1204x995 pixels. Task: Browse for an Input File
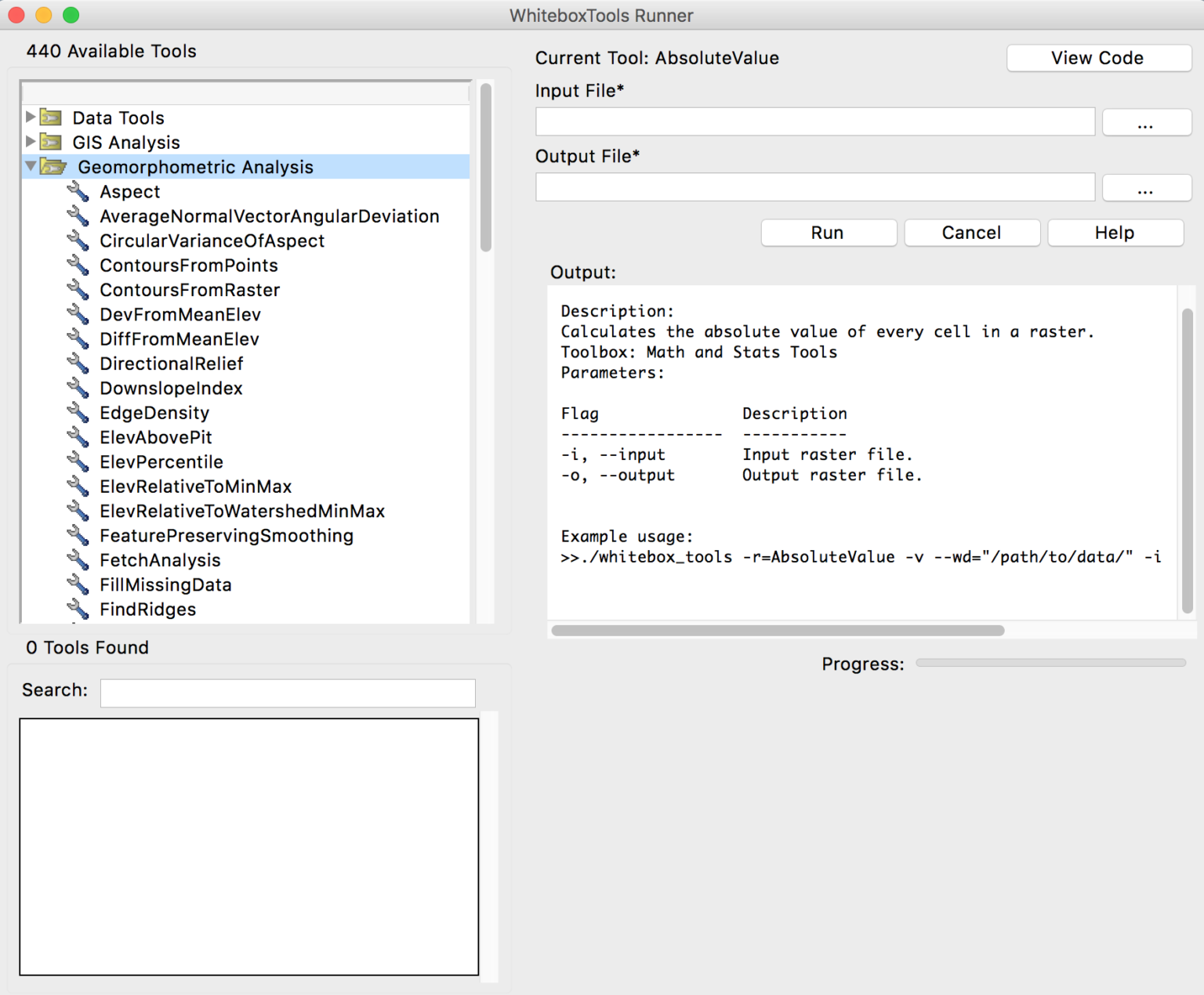[1146, 121]
